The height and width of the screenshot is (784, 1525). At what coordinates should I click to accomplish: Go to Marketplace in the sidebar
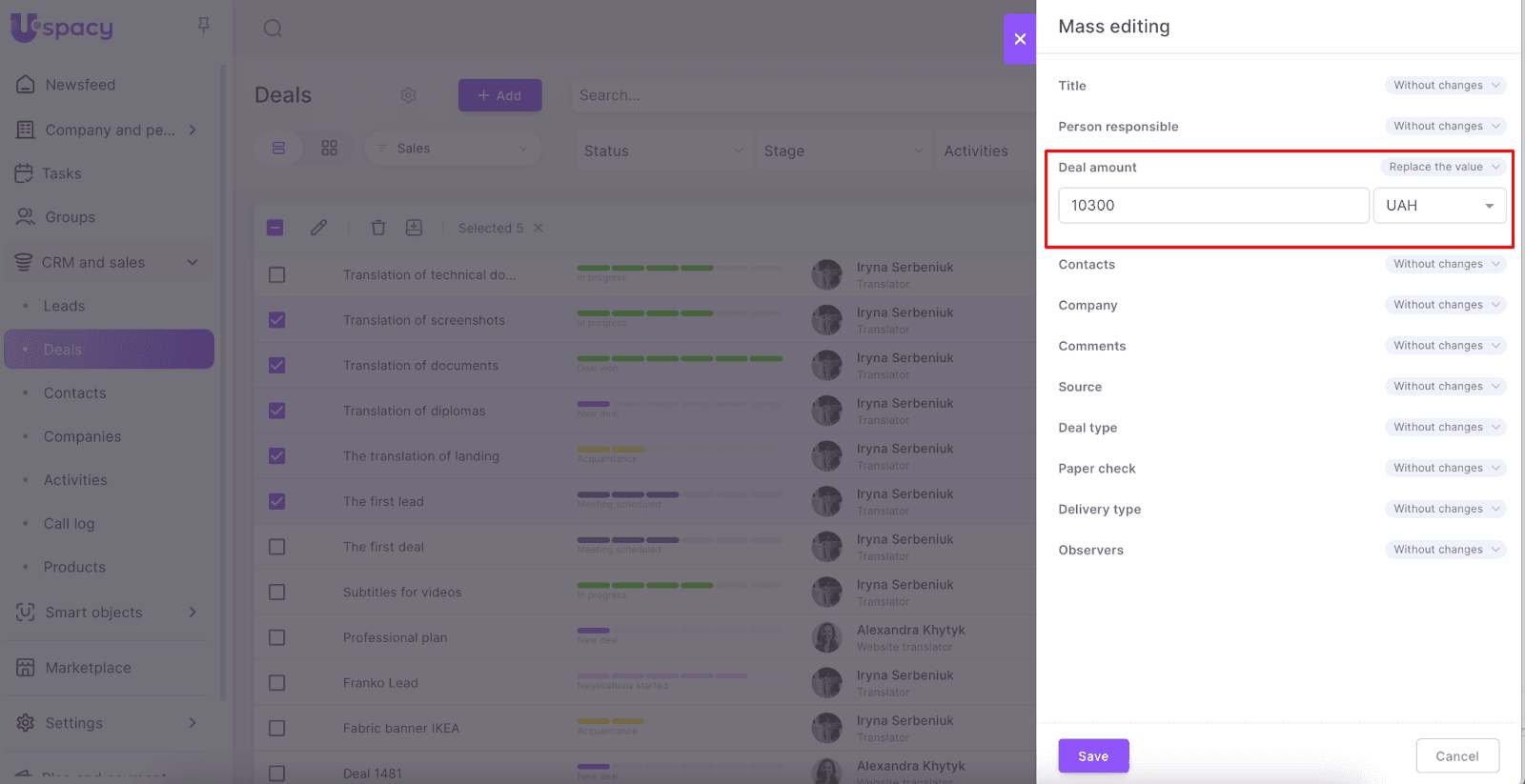[x=88, y=668]
